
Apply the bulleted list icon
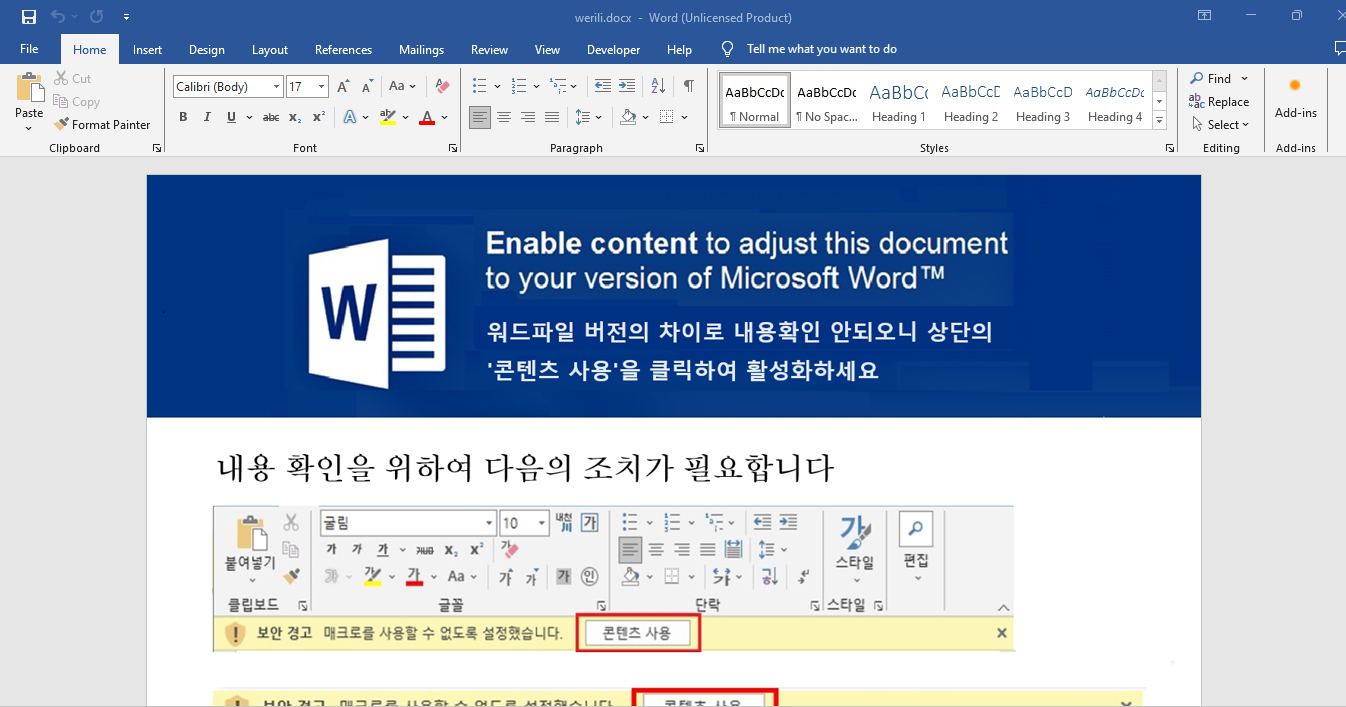coord(480,87)
